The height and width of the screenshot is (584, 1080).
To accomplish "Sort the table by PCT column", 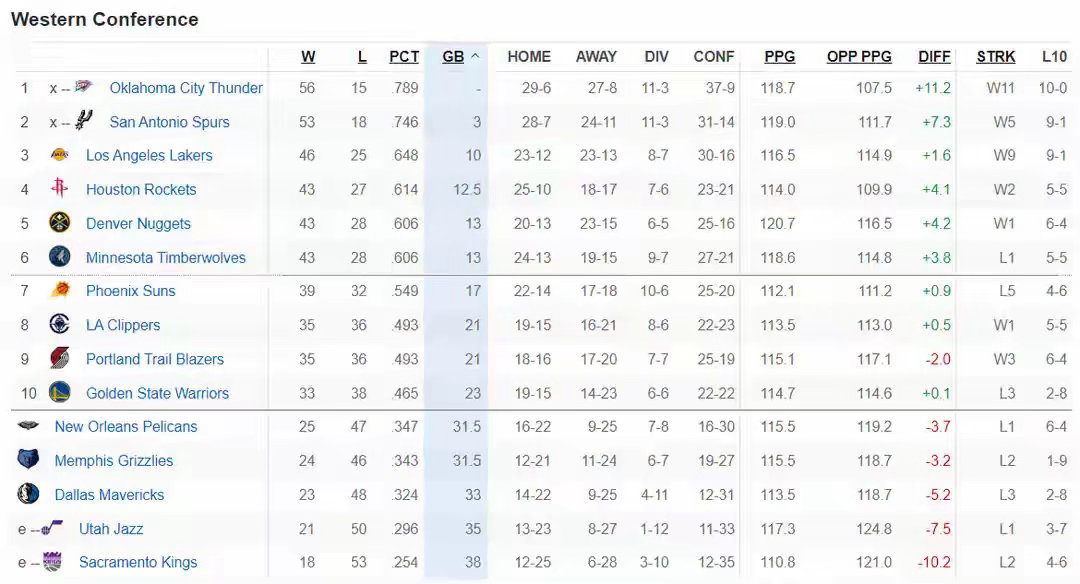I will (404, 57).
